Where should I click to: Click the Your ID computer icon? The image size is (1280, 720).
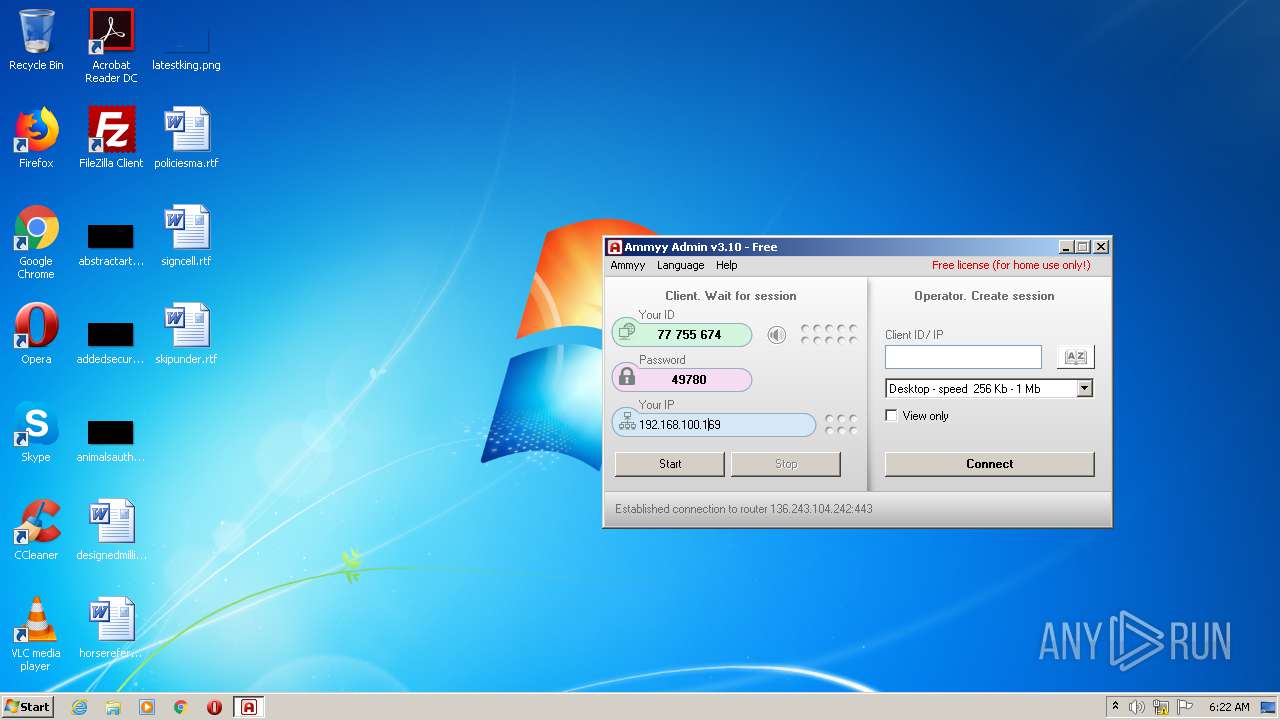point(627,333)
